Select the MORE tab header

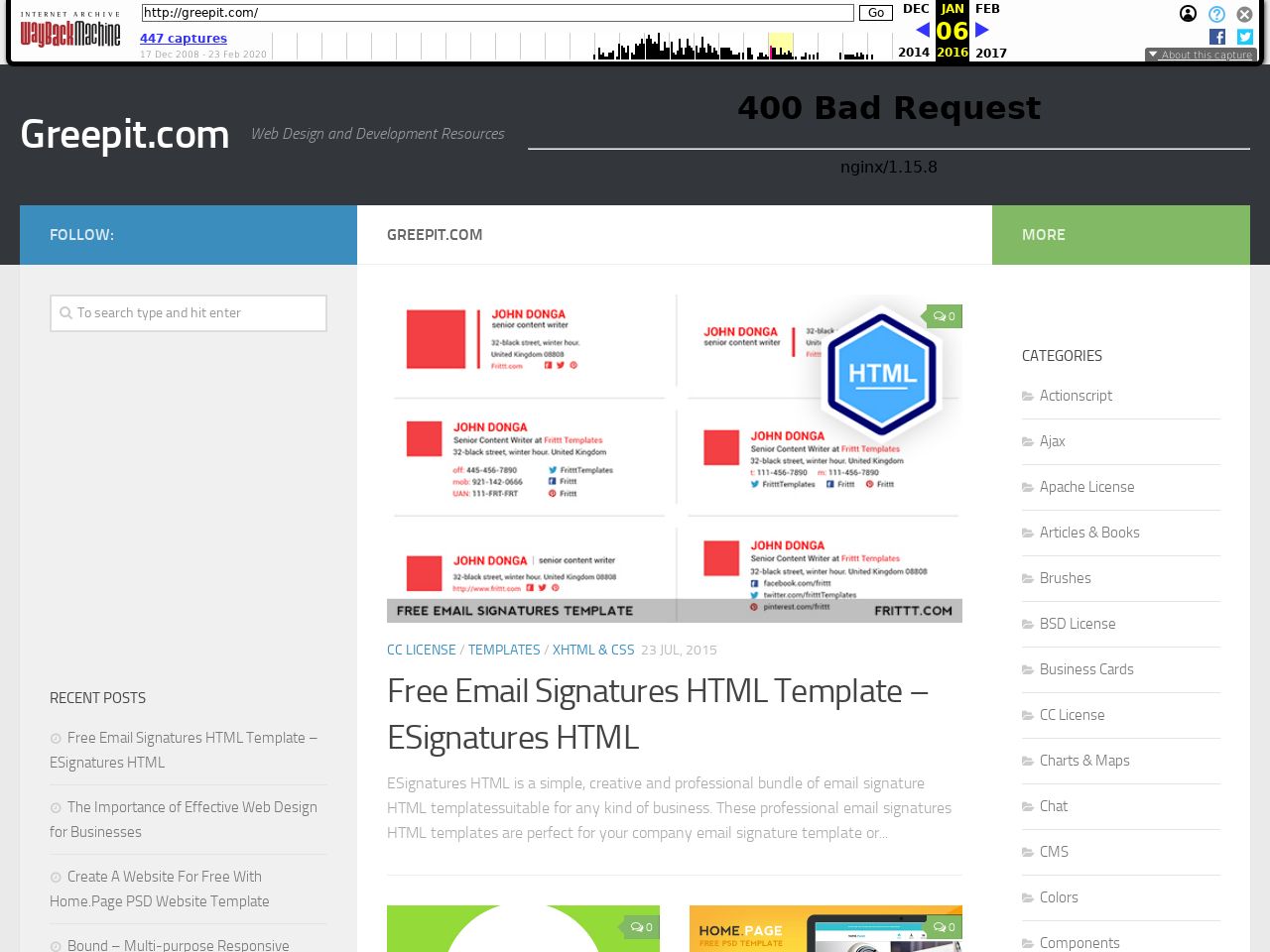1120,235
